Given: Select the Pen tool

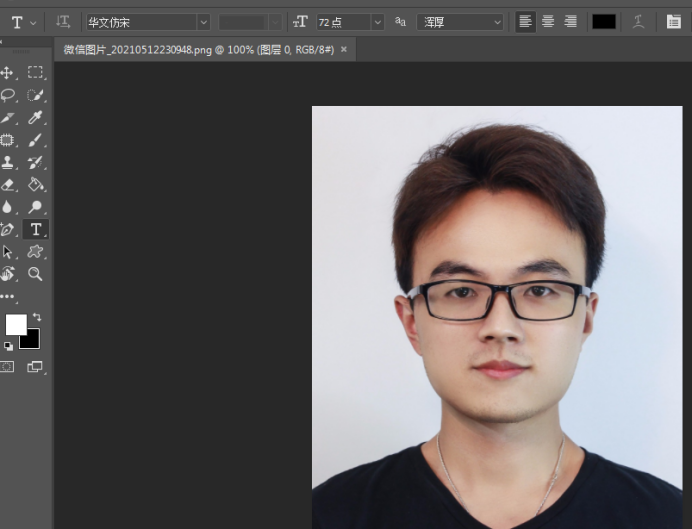Looking at the screenshot, I should coord(8,229).
